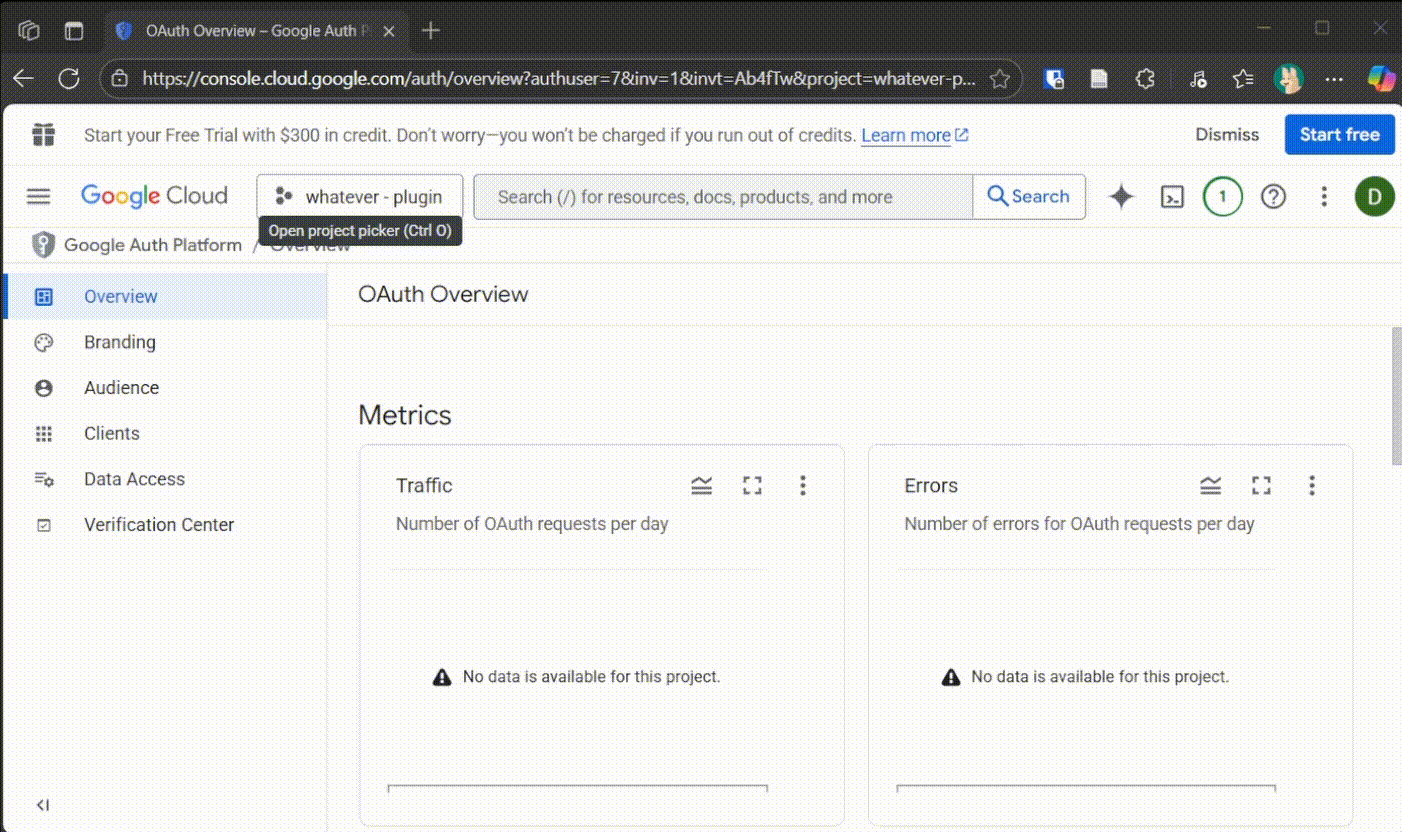1402x832 pixels.
Task: Open Audience in the sidebar
Action: point(165,388)
